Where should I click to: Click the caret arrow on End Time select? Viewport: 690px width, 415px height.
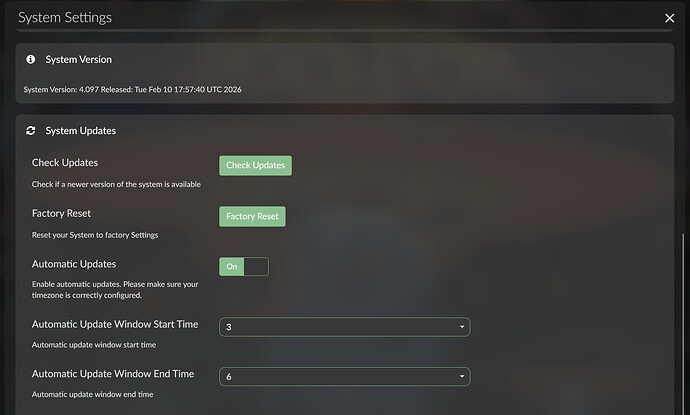(x=461, y=376)
